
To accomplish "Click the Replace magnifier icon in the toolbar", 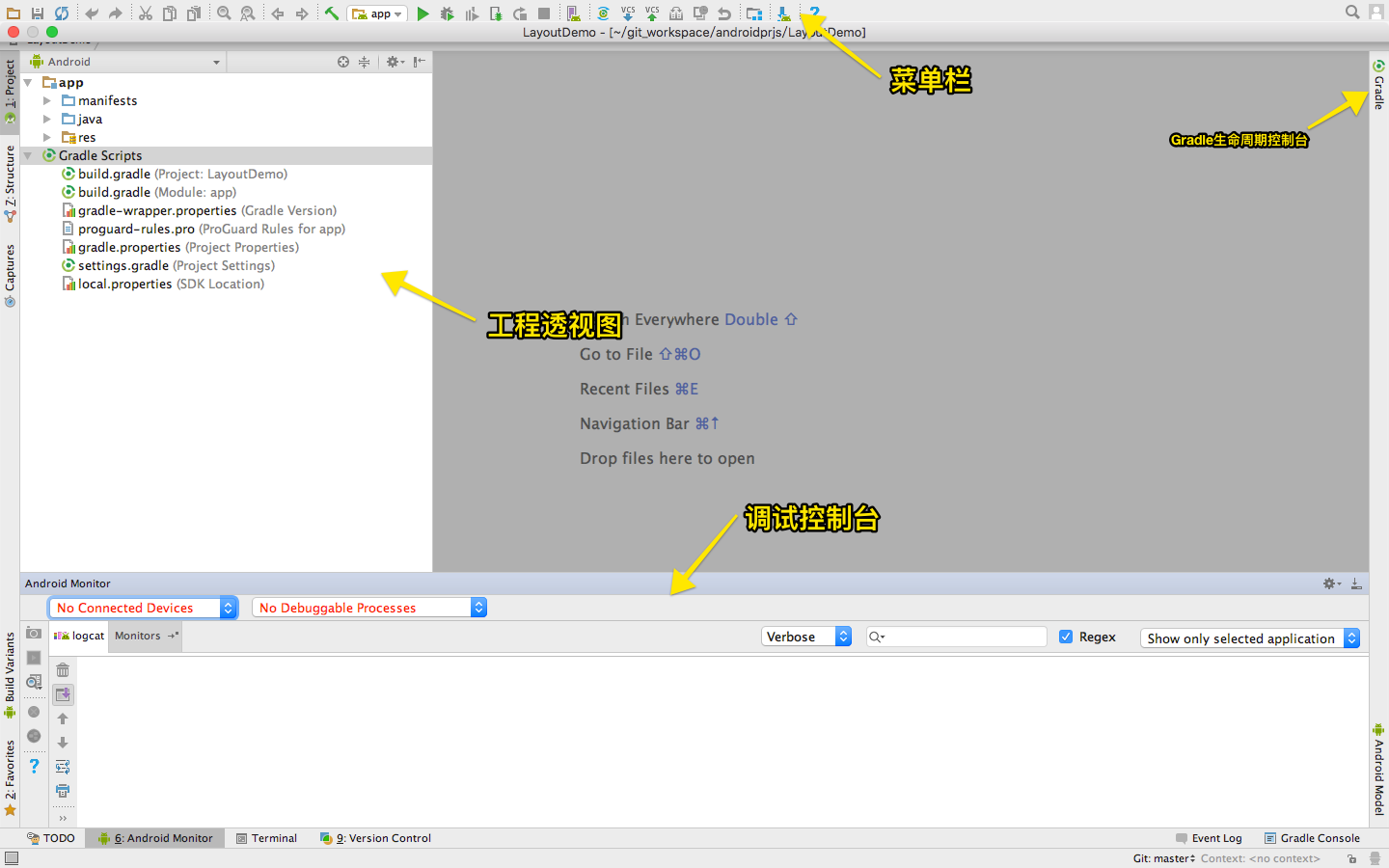I will [x=248, y=14].
